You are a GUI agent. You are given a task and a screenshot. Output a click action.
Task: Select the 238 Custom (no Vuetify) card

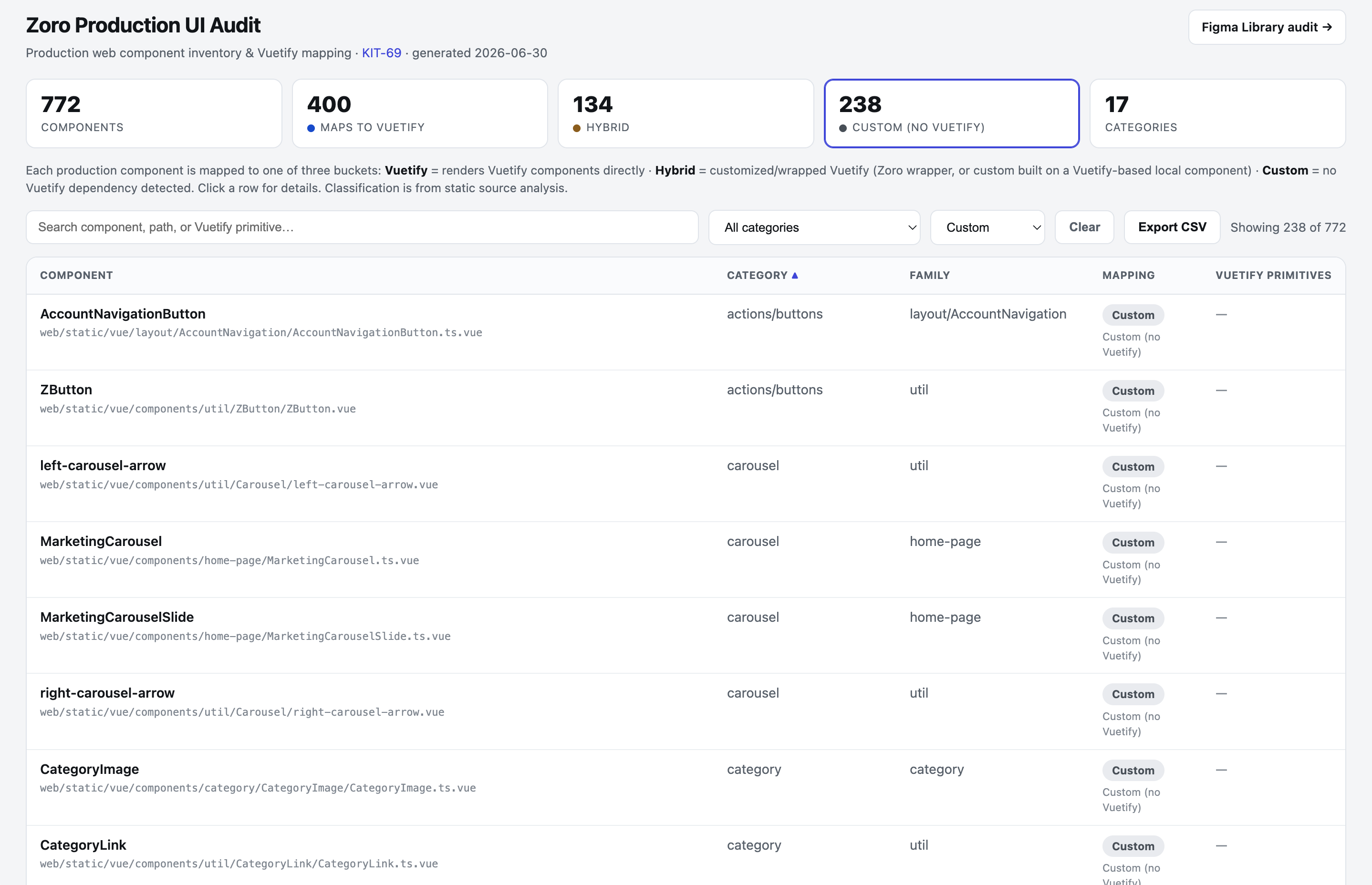(951, 113)
